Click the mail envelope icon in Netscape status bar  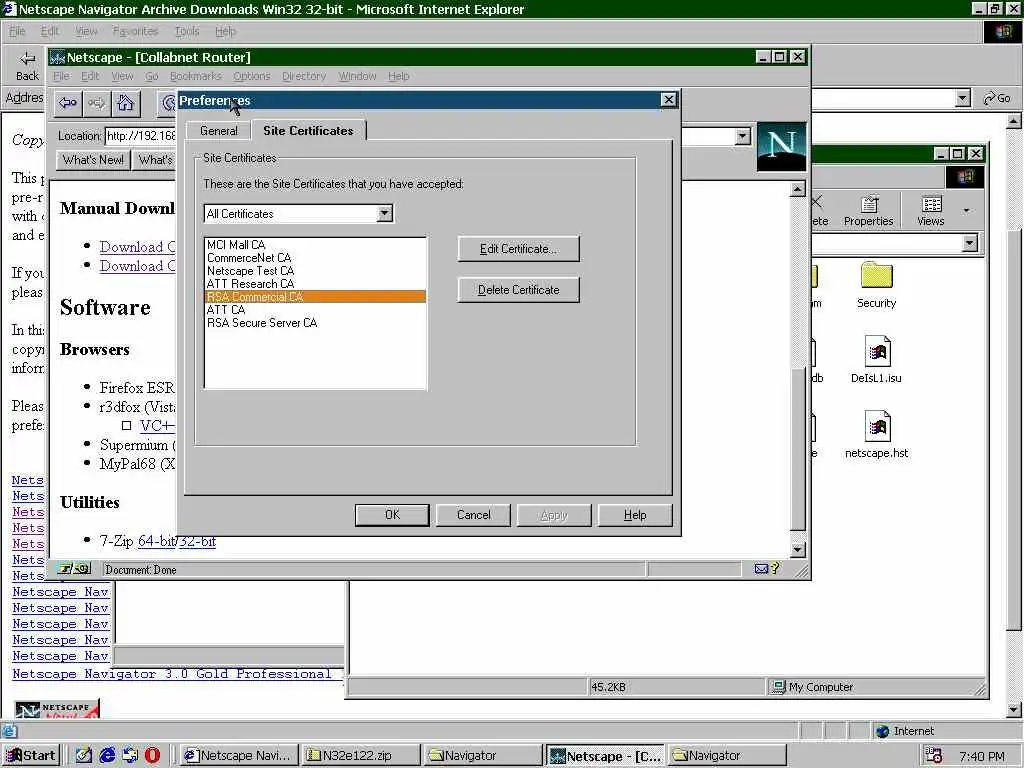point(761,569)
